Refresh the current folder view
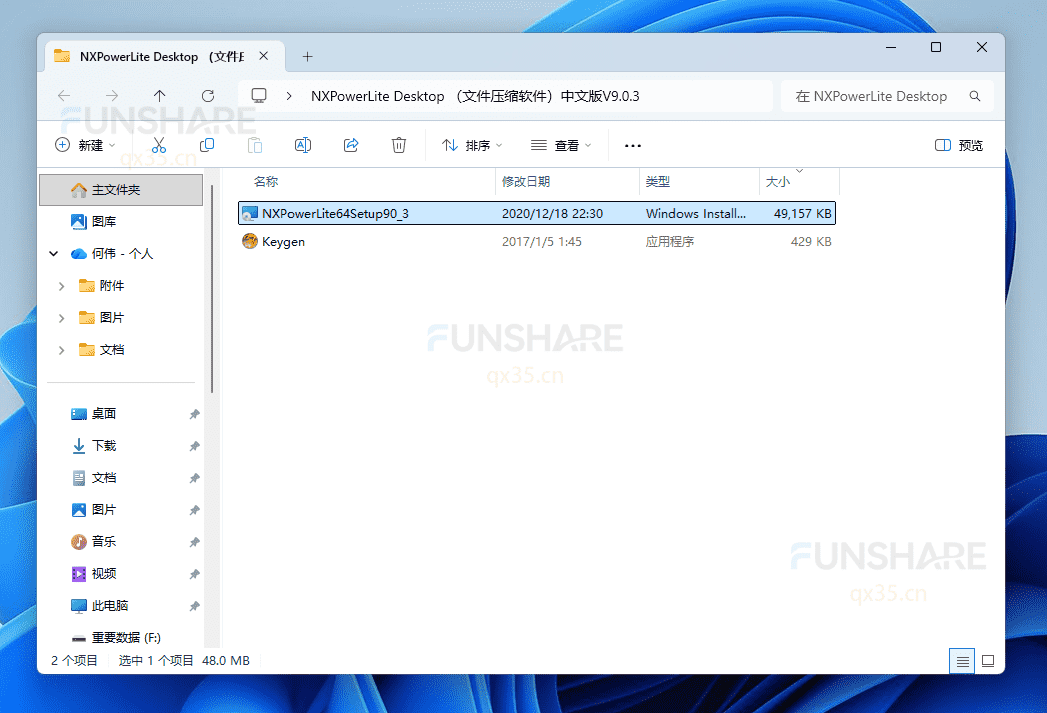Screen dimensions: 1047x713 pos(208,96)
